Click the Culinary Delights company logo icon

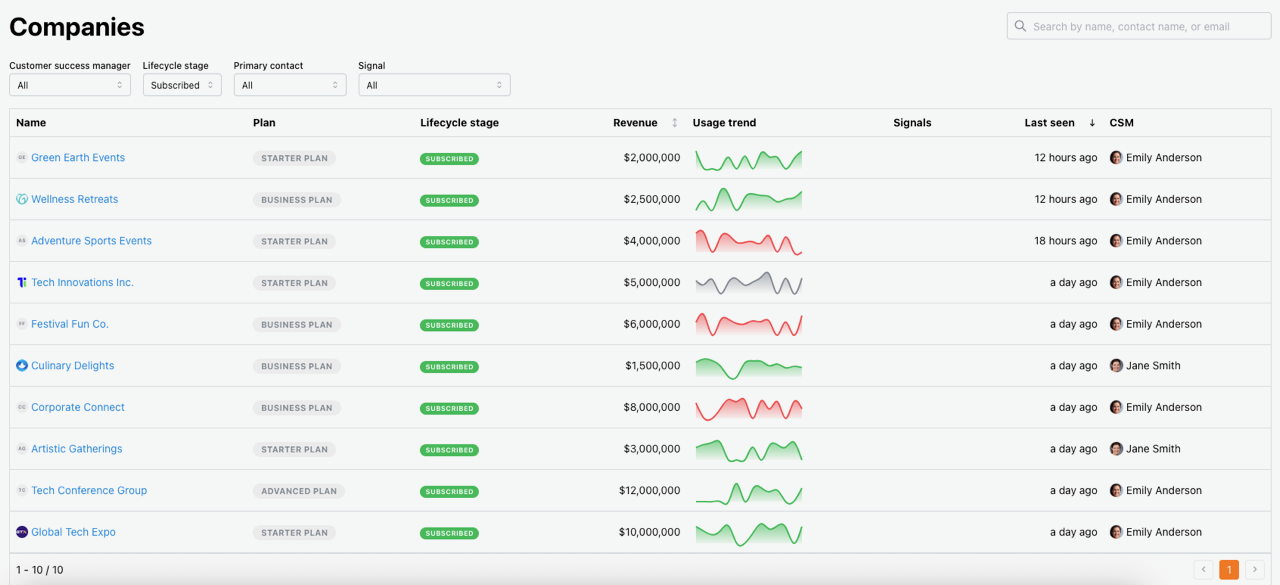coord(22,366)
